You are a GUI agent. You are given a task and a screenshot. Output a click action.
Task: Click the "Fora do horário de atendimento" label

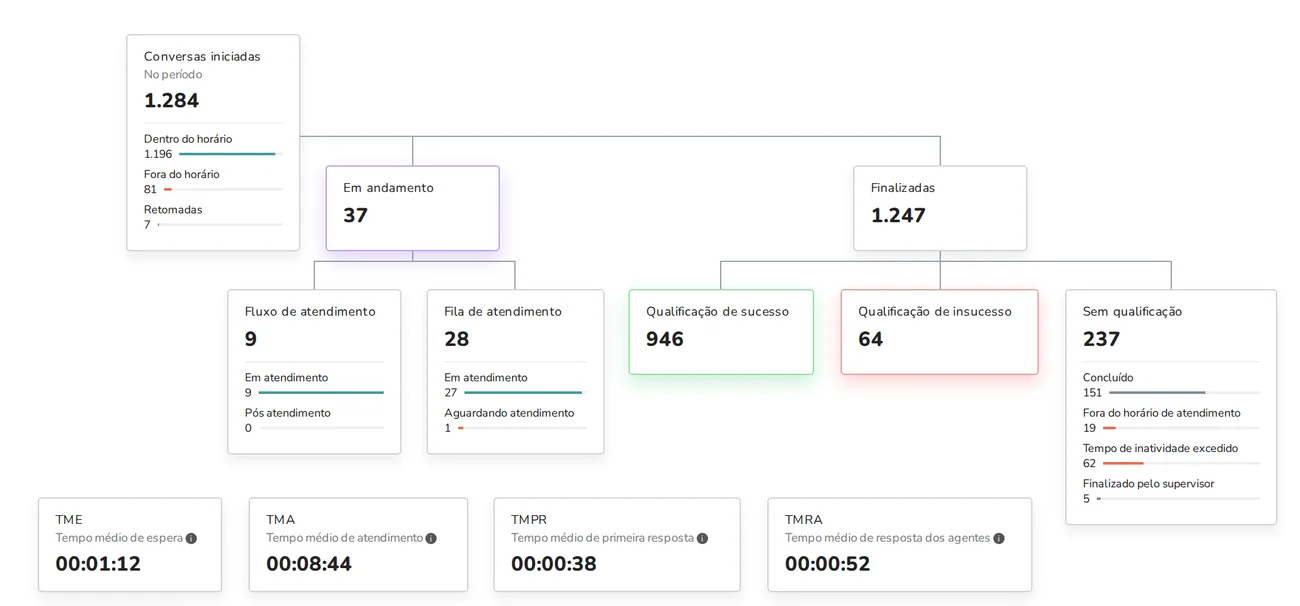tap(1162, 413)
